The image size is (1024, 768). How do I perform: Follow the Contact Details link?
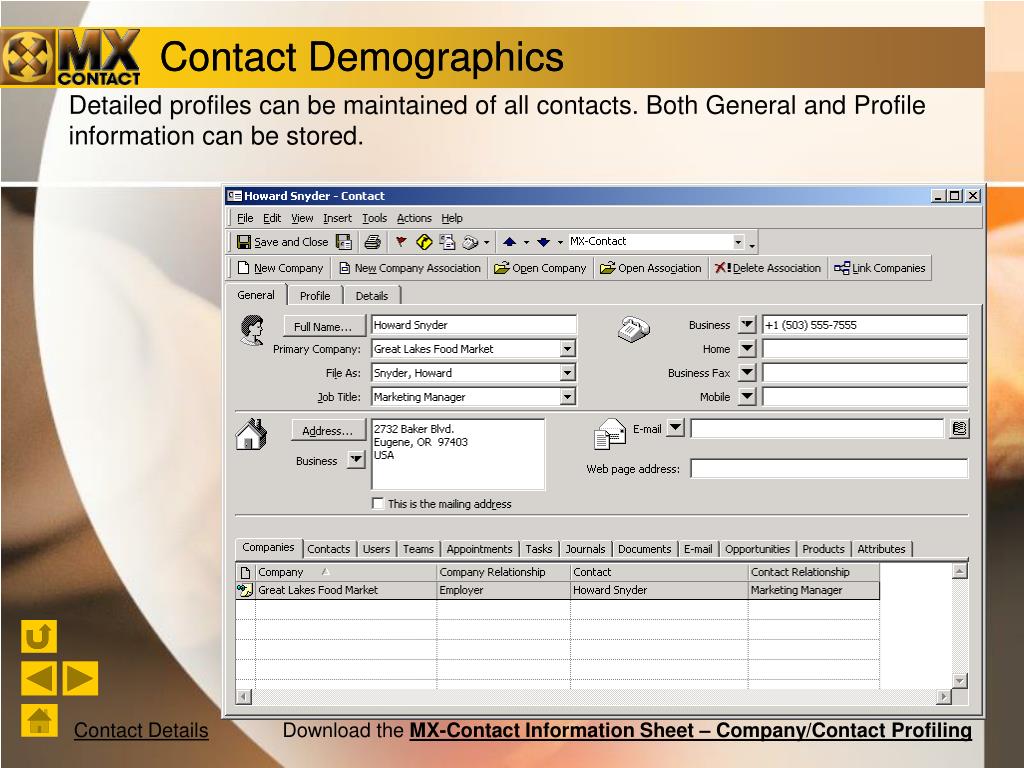tap(141, 730)
